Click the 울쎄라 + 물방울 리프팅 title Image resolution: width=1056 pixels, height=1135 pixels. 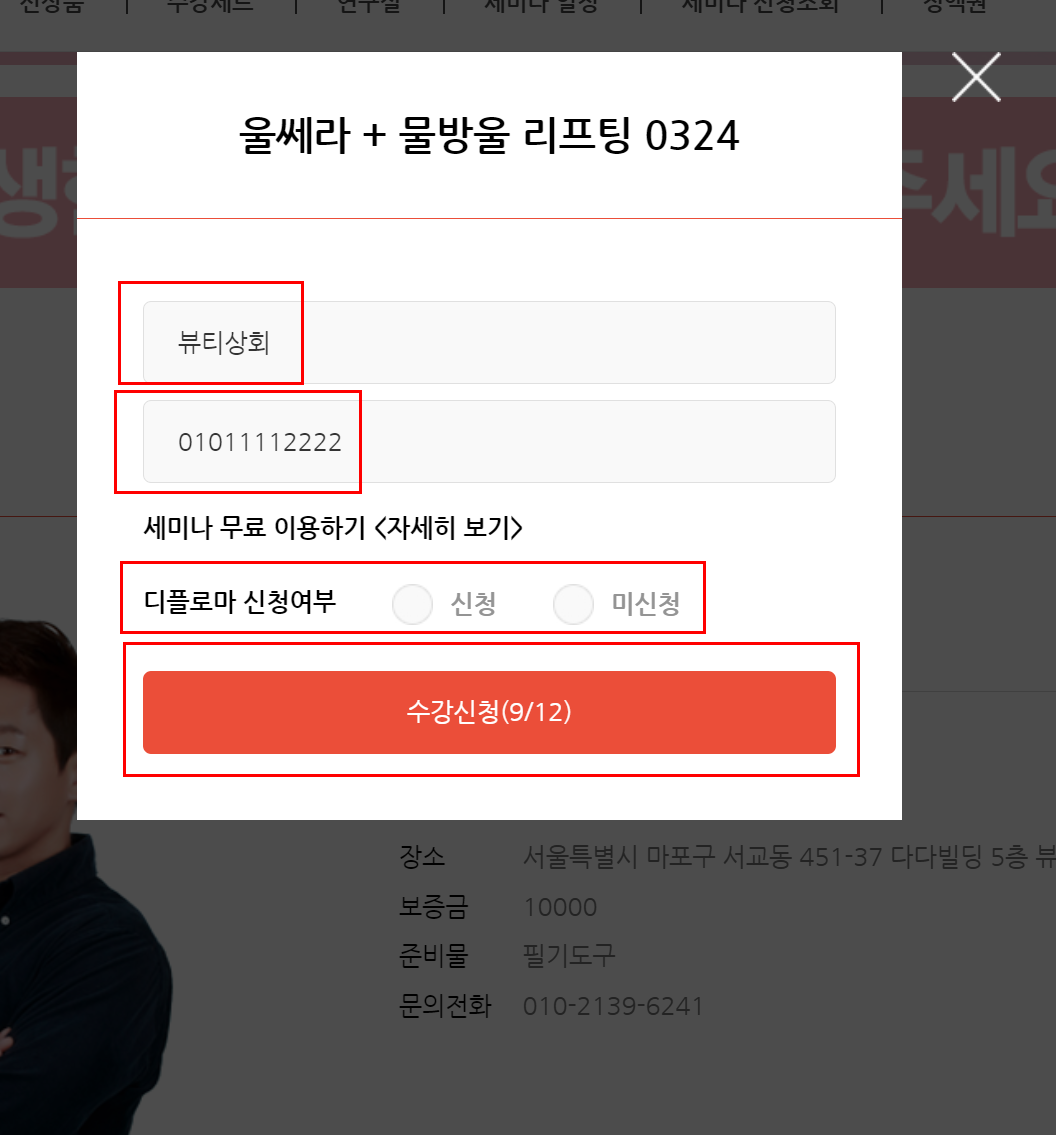click(489, 135)
